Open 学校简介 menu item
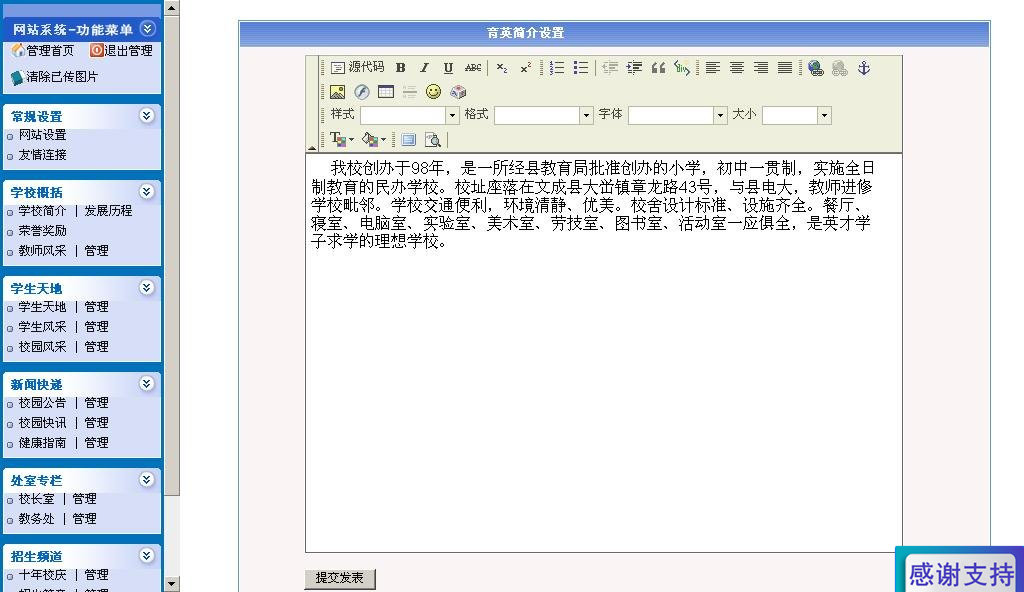Screen dimensions: 1024x592 [x=42, y=211]
